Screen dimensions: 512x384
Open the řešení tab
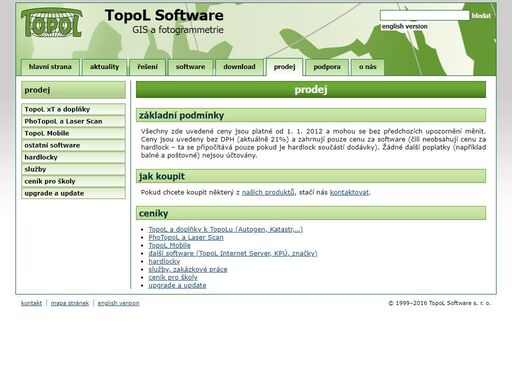click(x=147, y=67)
